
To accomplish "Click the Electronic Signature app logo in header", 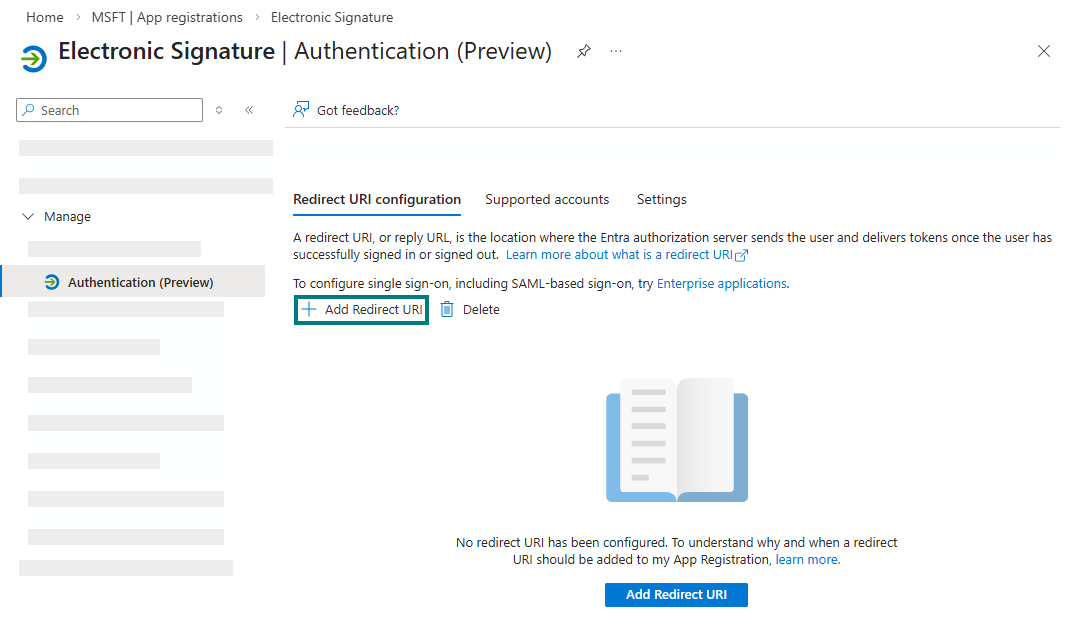I will pyautogui.click(x=33, y=58).
